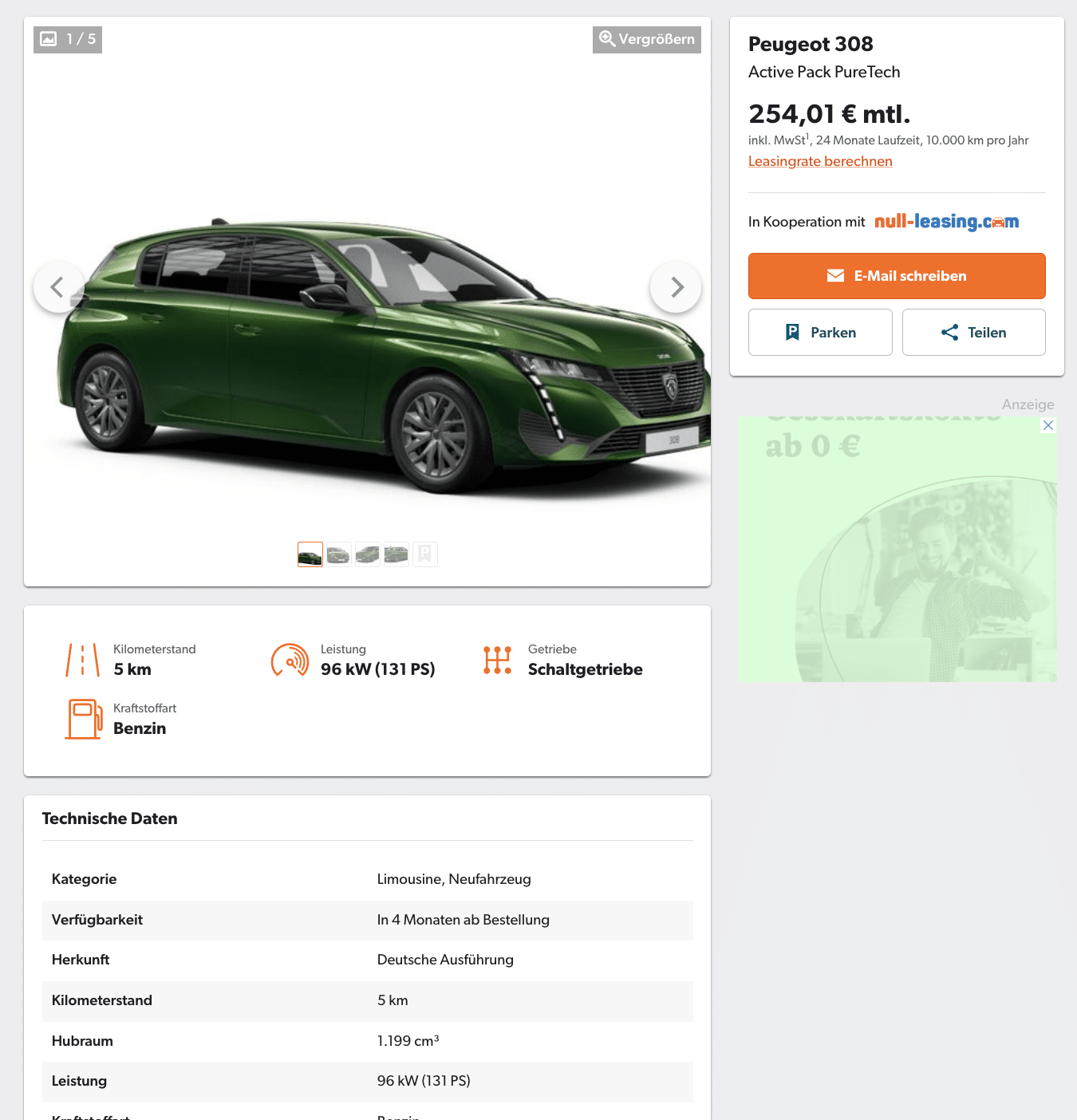Go to previous car photo with left arrow

(58, 287)
